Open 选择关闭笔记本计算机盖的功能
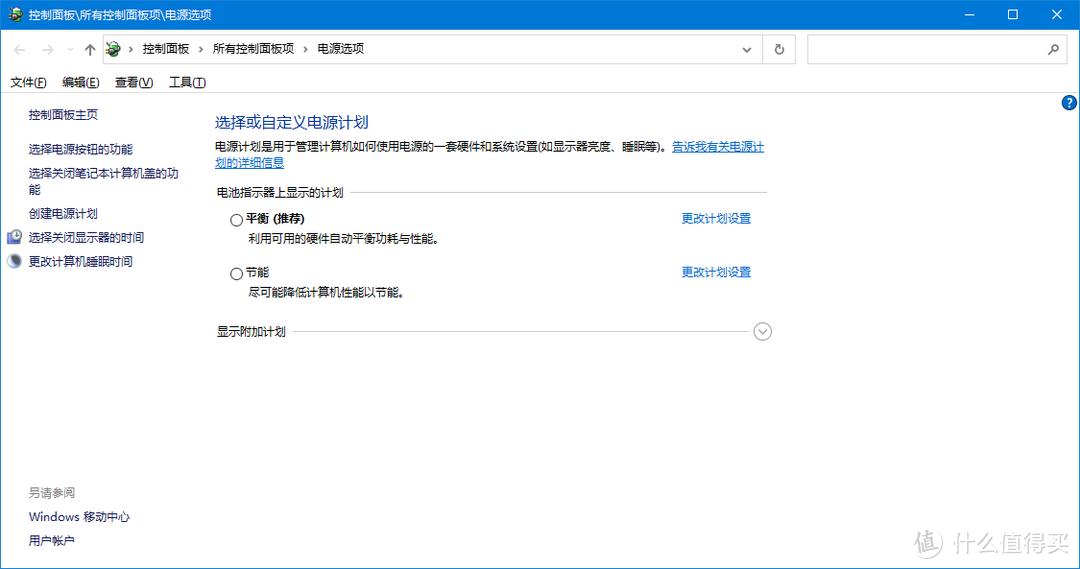Screen dimensions: 1080x569 [103, 181]
